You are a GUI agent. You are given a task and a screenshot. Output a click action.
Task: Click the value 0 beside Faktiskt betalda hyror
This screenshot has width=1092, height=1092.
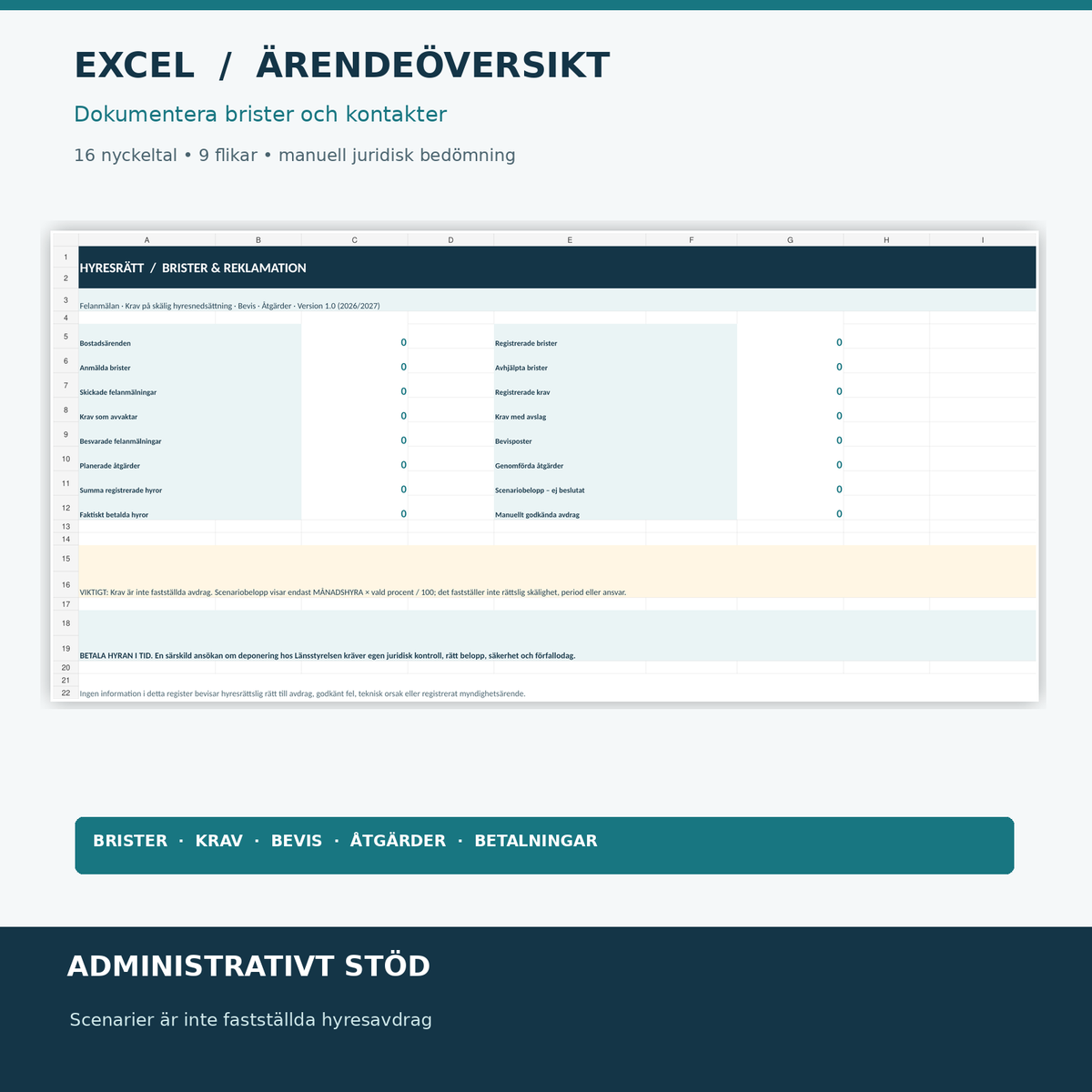coord(403,514)
